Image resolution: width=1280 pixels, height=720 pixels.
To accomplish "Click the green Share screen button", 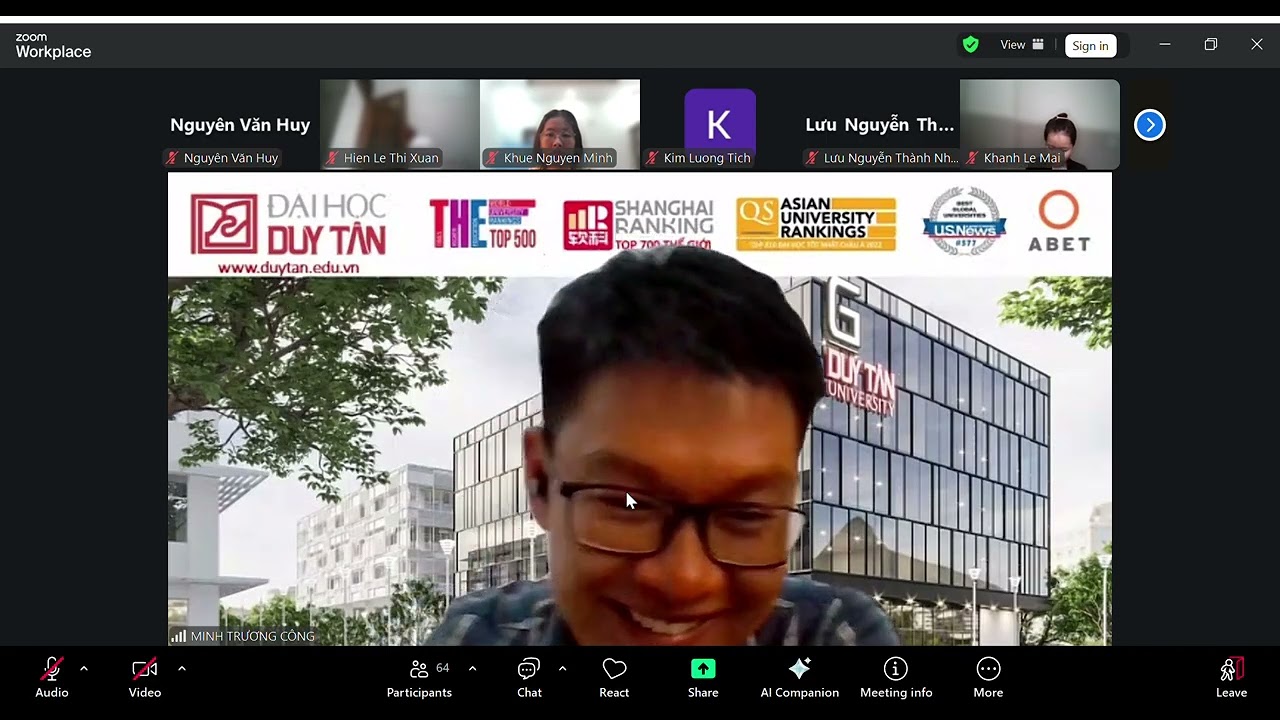I will pos(703,678).
